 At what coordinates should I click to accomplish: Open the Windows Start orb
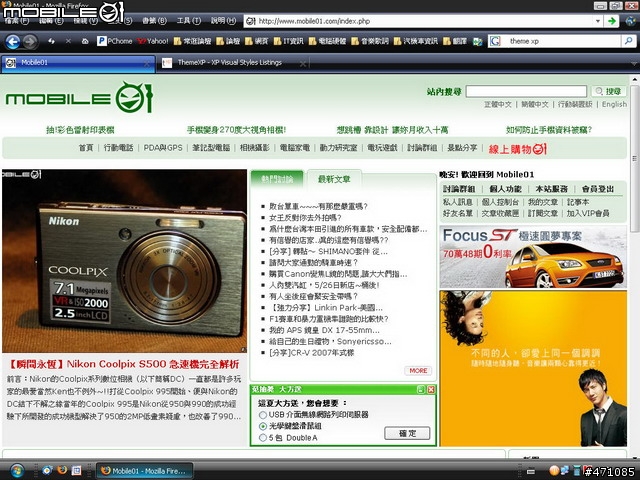(x=17, y=471)
